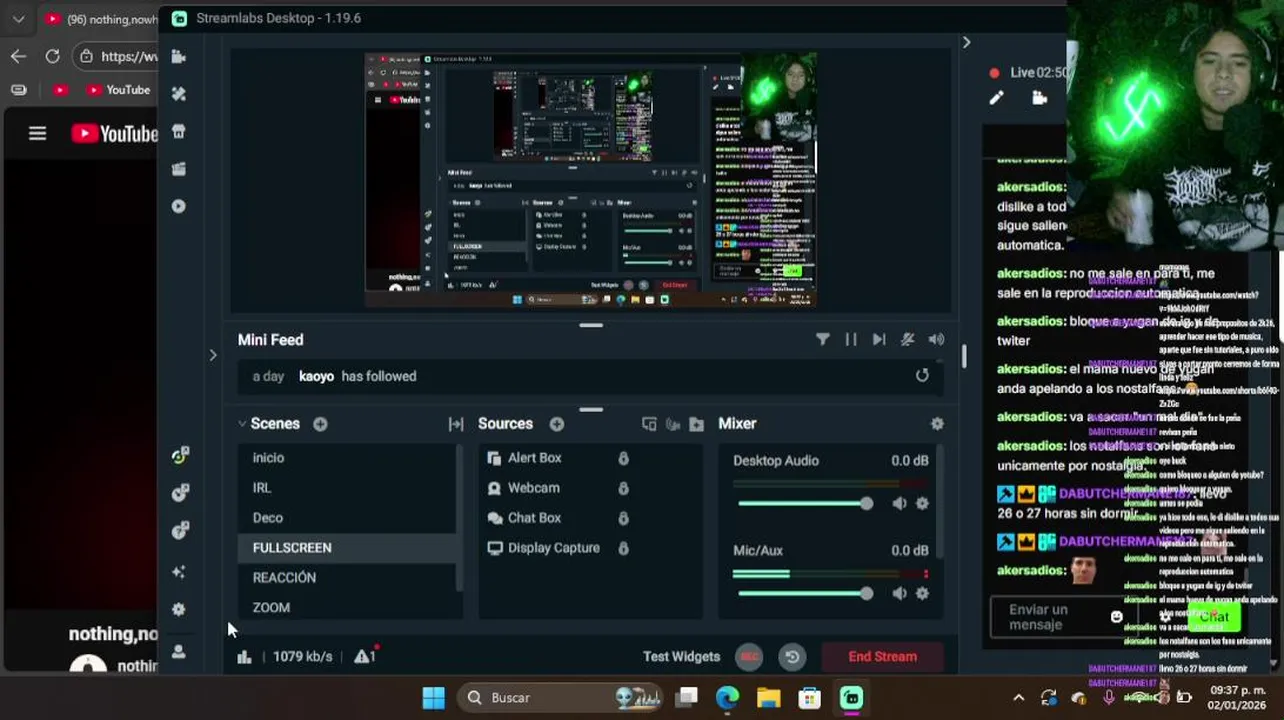Viewport: 1284px width, 720px height.
Task: Reload the browser page
Action: pos(52,56)
